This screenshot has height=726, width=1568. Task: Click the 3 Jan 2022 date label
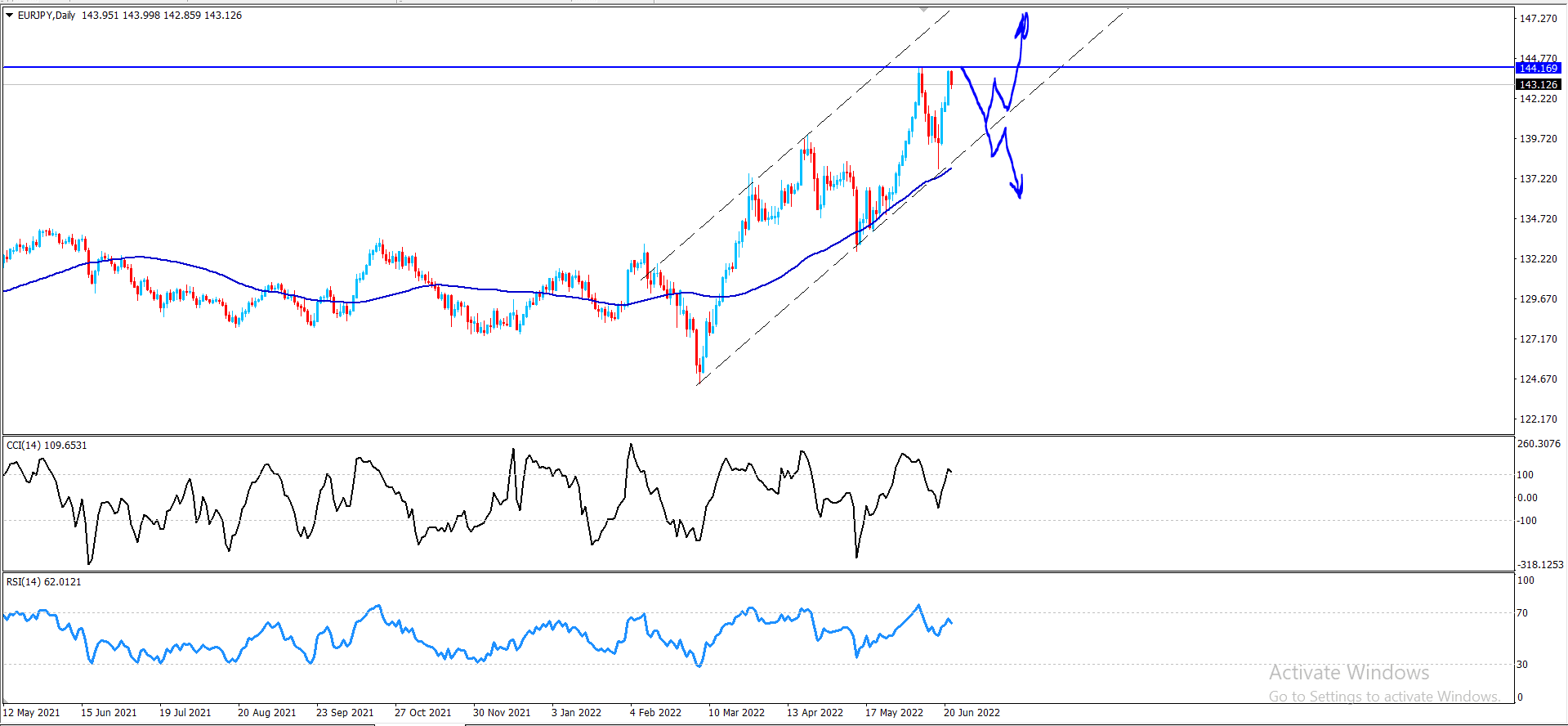coord(576,713)
